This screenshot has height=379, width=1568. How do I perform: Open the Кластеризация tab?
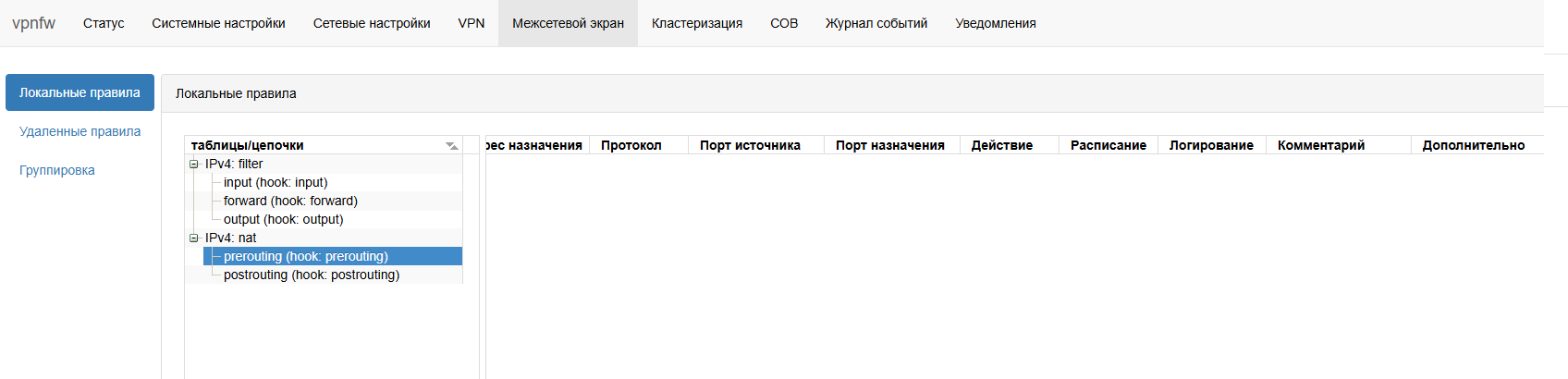tap(697, 23)
